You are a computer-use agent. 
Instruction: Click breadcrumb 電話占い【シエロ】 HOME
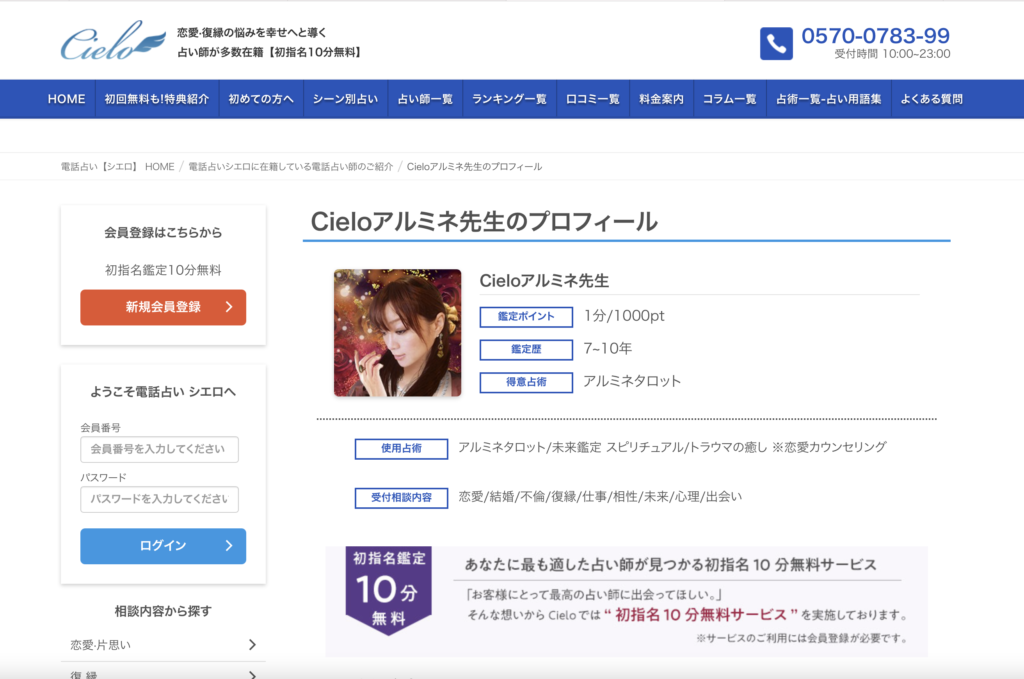[x=118, y=166]
